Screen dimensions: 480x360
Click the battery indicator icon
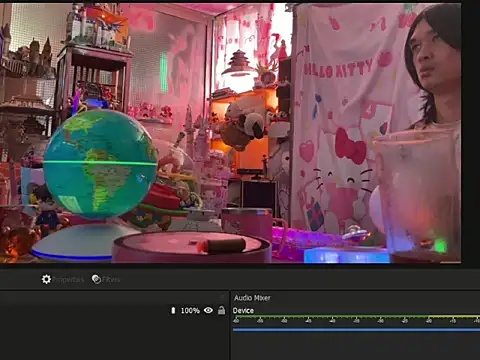tap(173, 311)
